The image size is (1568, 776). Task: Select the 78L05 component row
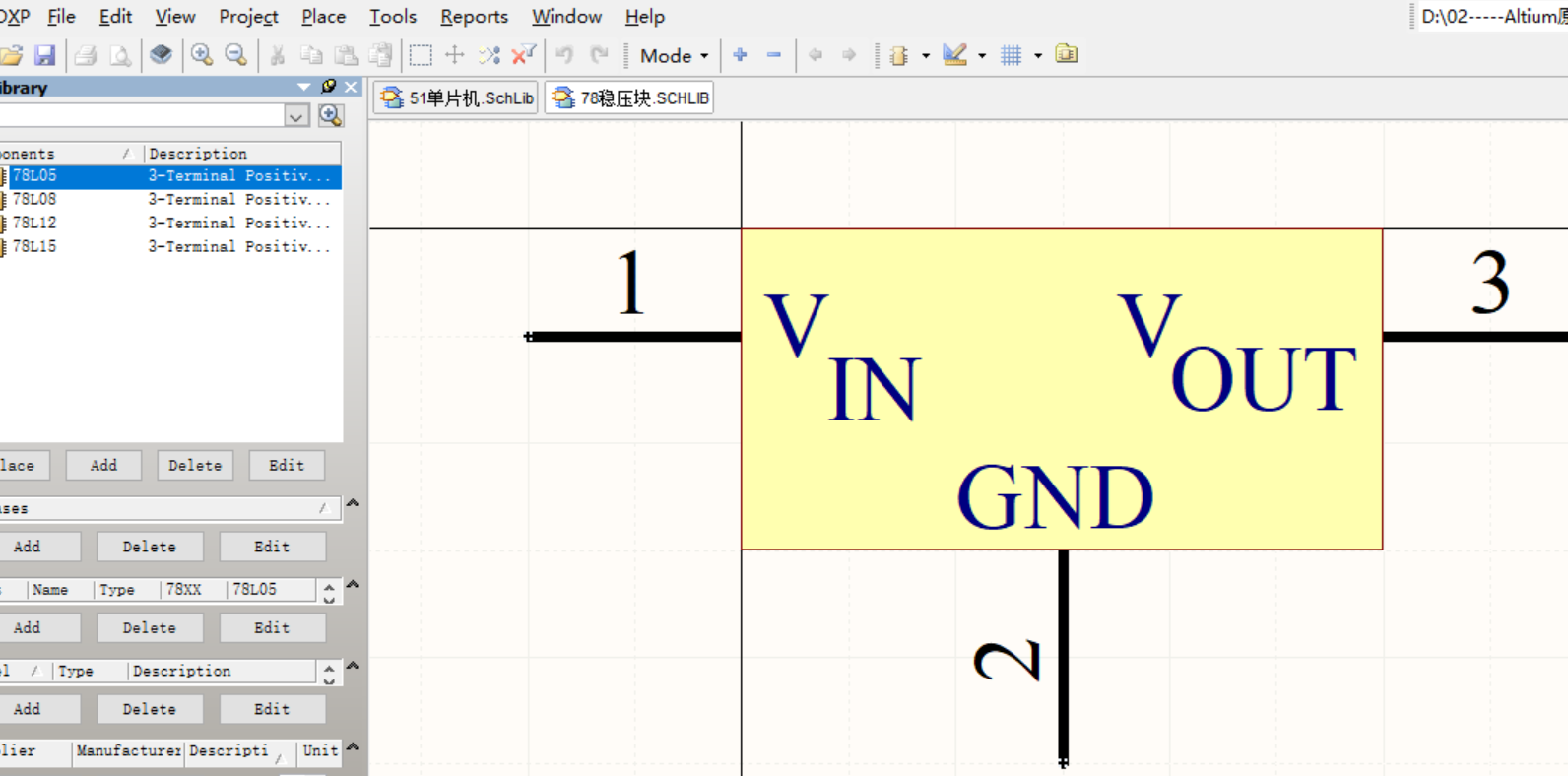pos(170,176)
